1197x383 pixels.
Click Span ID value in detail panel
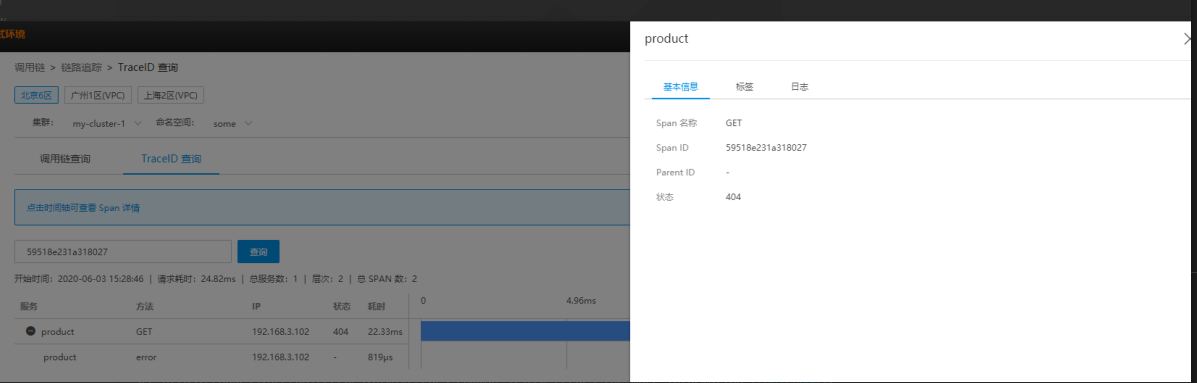pyautogui.click(x=766, y=147)
